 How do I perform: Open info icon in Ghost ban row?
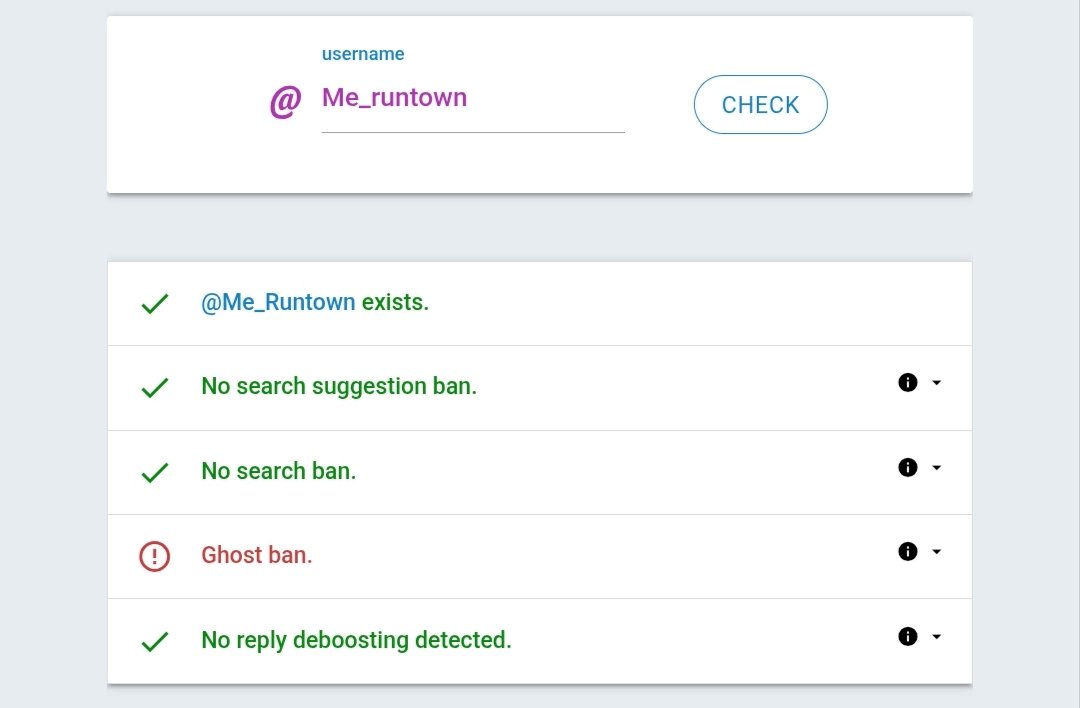click(x=908, y=552)
